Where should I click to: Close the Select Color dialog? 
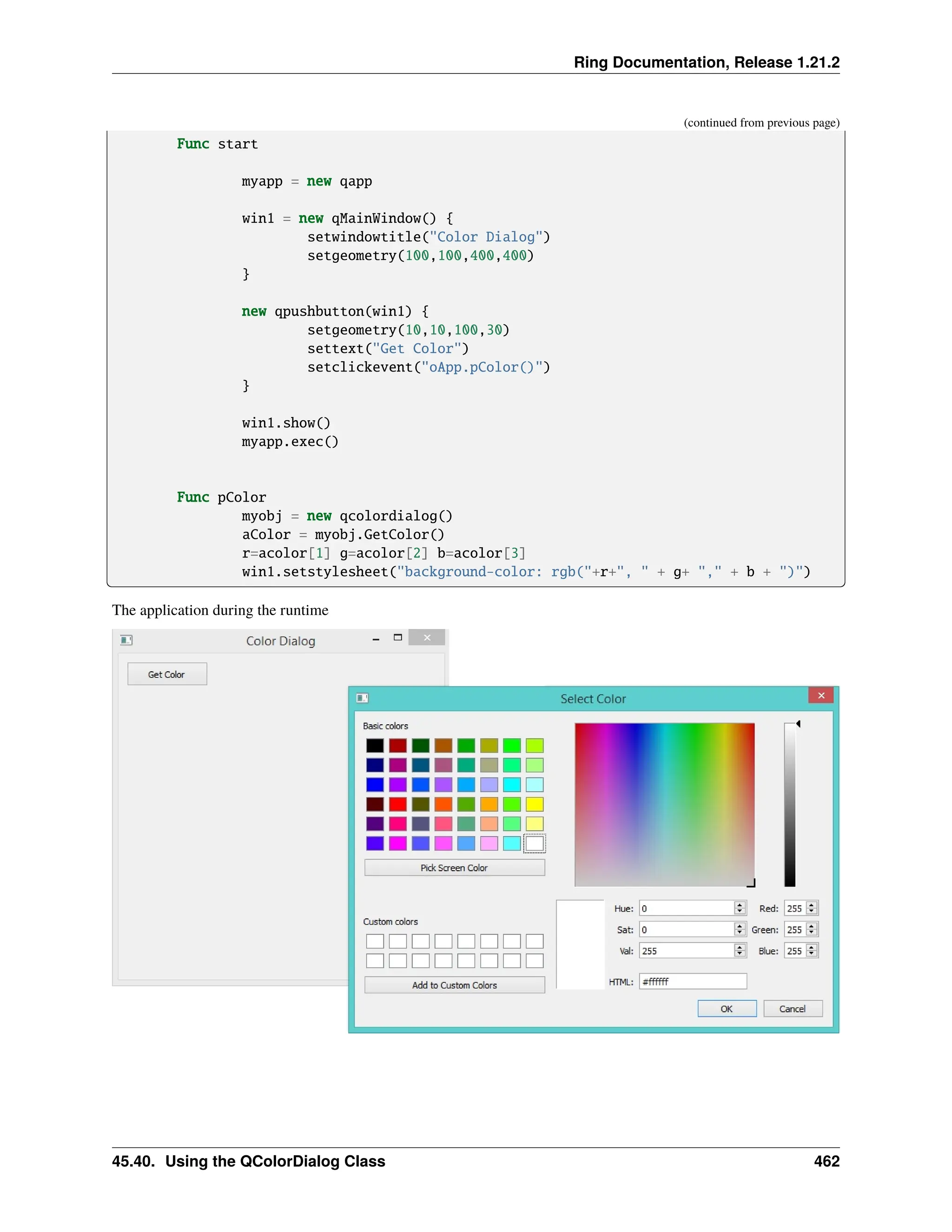(x=820, y=695)
